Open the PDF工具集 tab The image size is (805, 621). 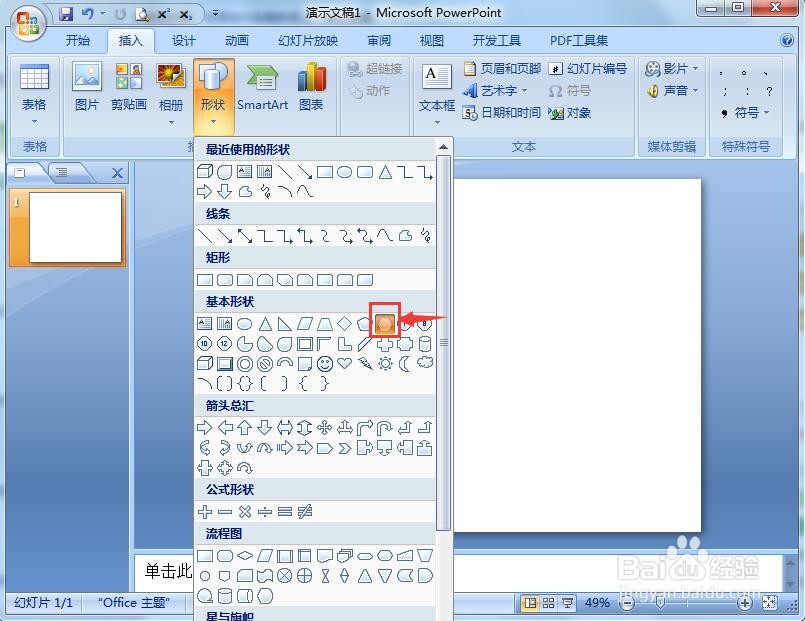[x=579, y=41]
